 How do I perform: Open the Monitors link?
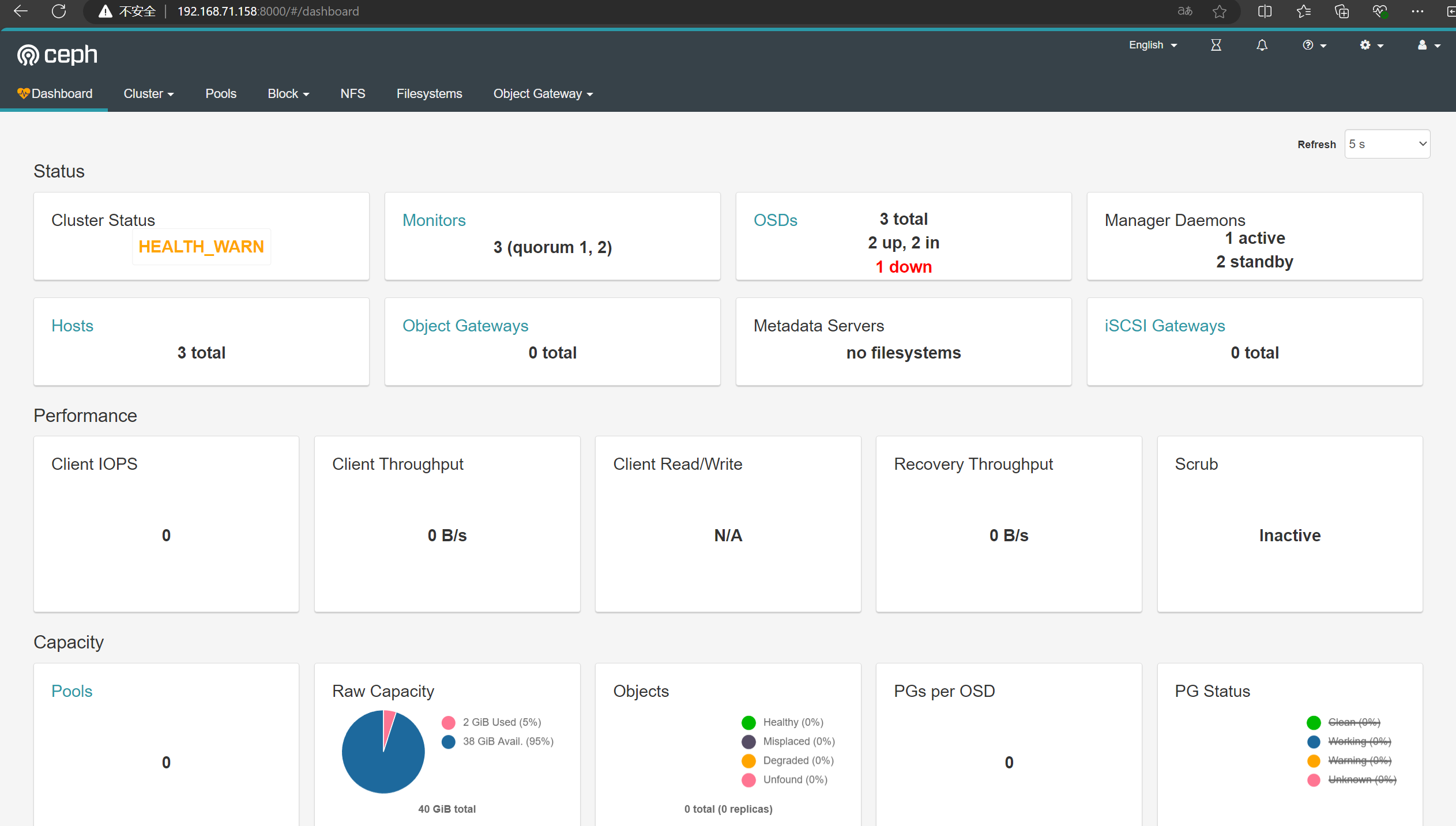[x=434, y=220]
